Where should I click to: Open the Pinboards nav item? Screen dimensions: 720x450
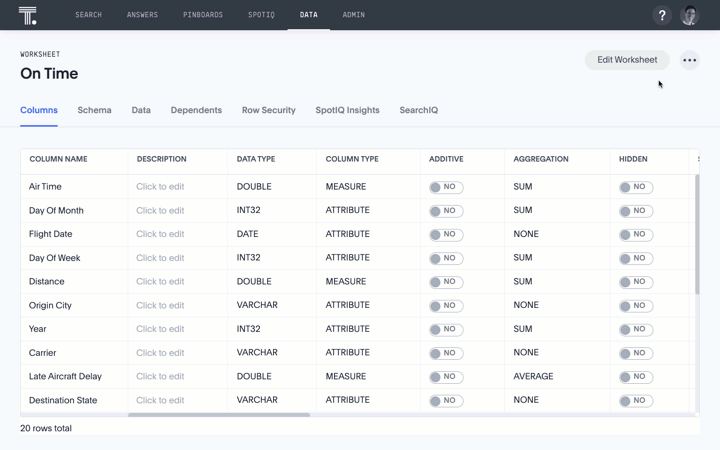pyautogui.click(x=203, y=15)
